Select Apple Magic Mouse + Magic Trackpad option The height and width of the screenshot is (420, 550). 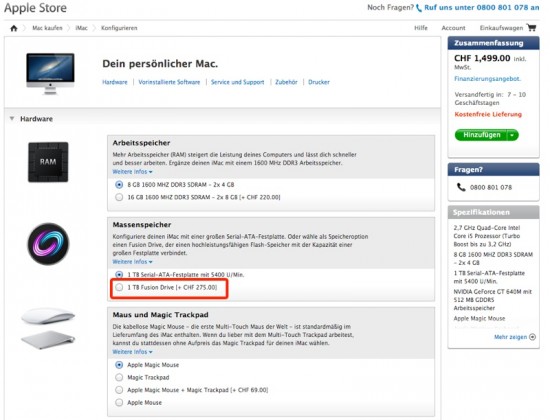click(119, 390)
